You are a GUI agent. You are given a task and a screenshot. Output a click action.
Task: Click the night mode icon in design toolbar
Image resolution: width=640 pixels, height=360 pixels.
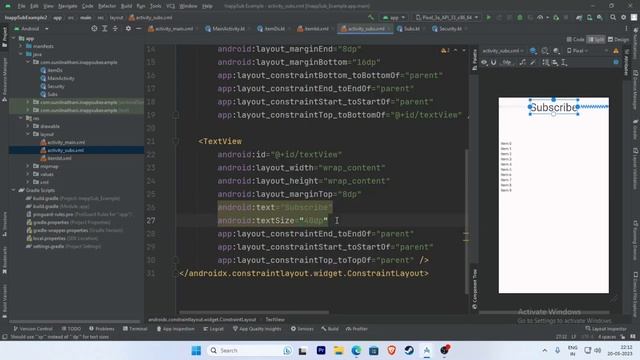tap(556, 51)
